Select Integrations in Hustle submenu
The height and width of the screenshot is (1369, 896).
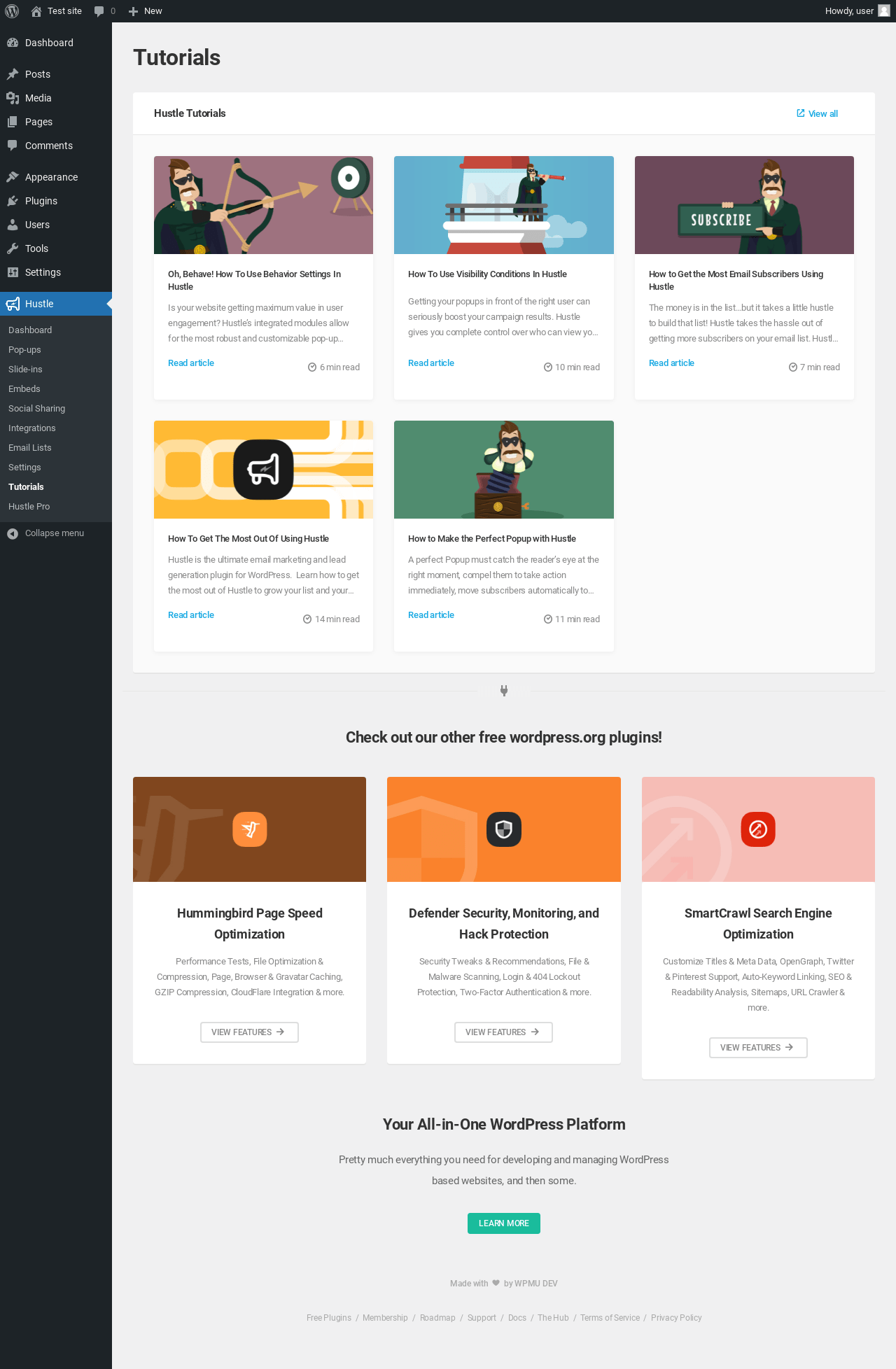click(32, 428)
